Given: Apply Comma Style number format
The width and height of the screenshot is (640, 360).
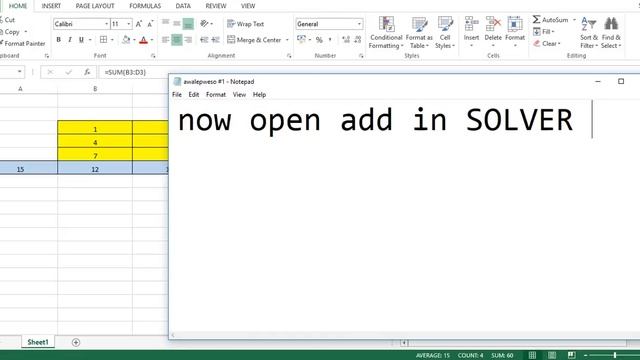Looking at the screenshot, I should [x=330, y=40].
